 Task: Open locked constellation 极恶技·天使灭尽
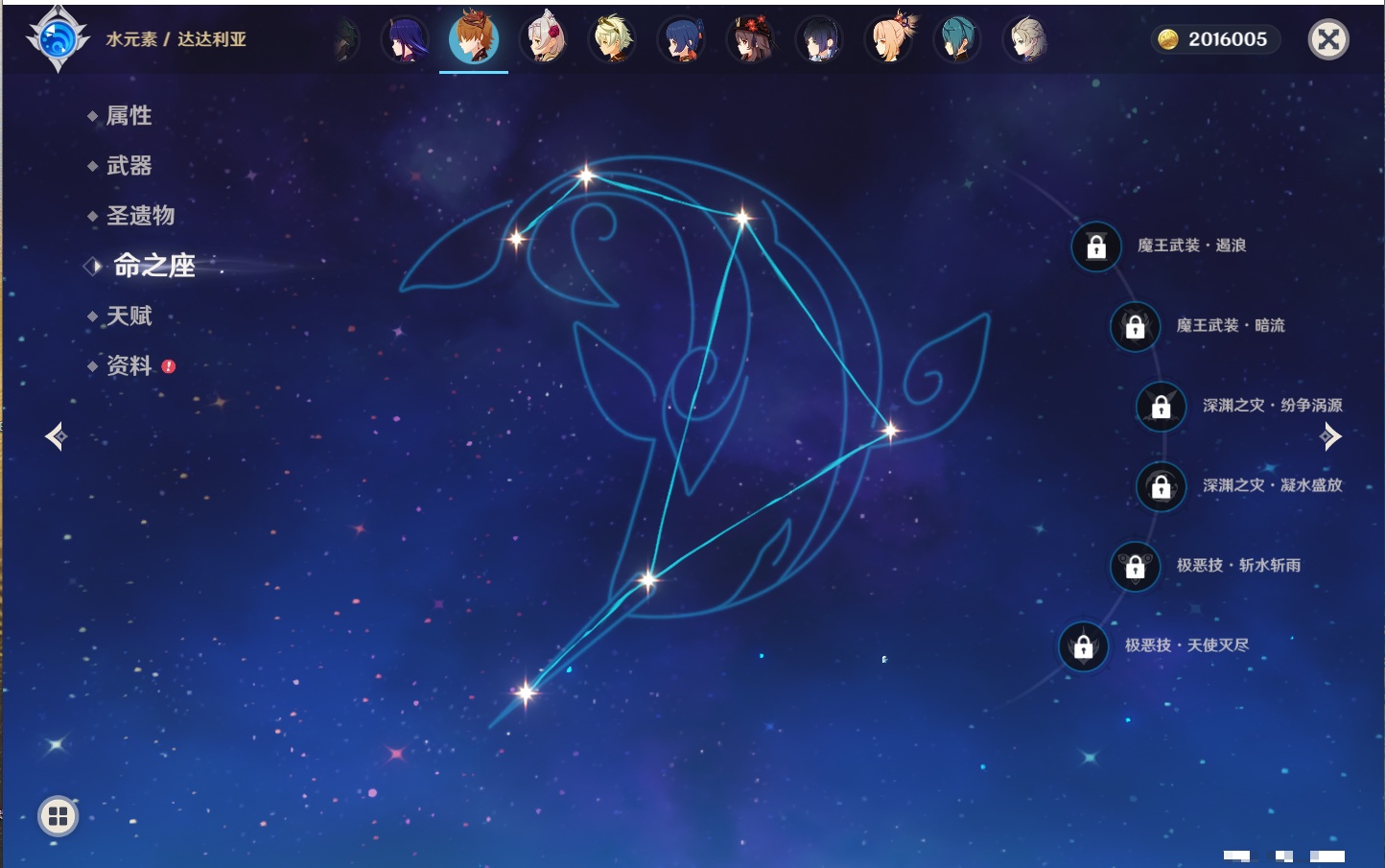(1083, 646)
